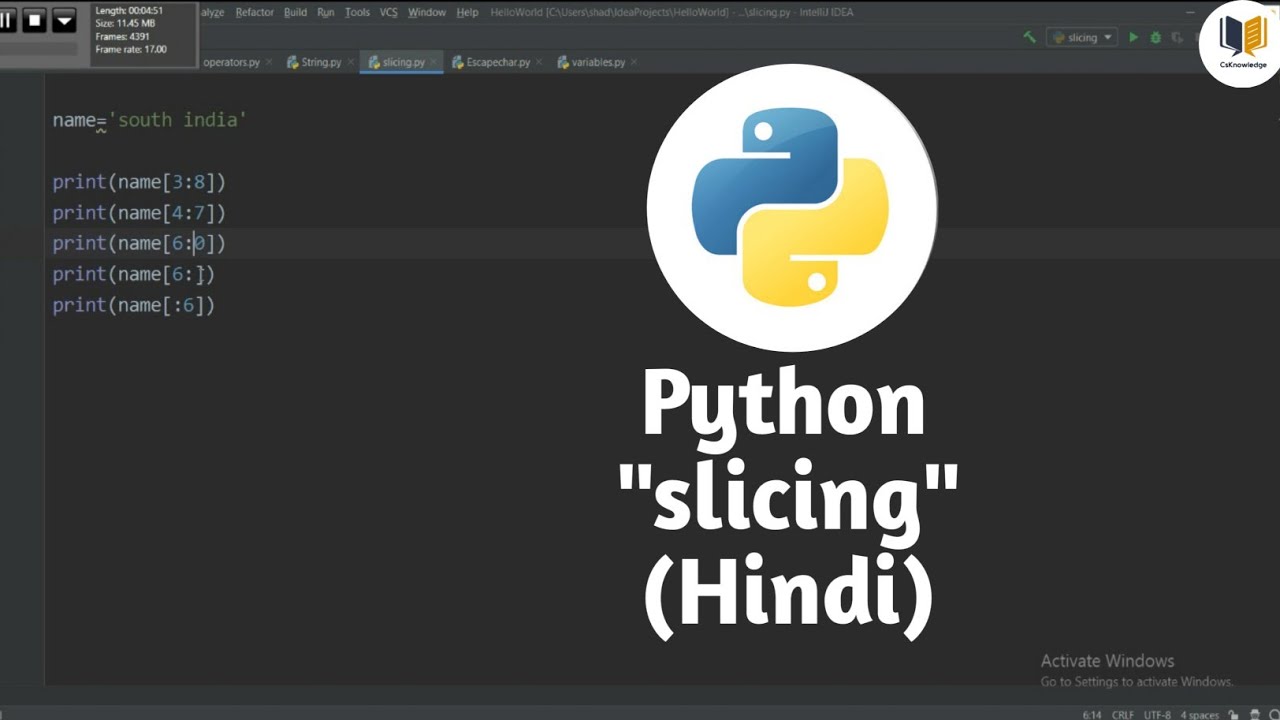The image size is (1280, 720).
Task: Change CRLF line separator in status bar
Action: pyautogui.click(x=1124, y=714)
